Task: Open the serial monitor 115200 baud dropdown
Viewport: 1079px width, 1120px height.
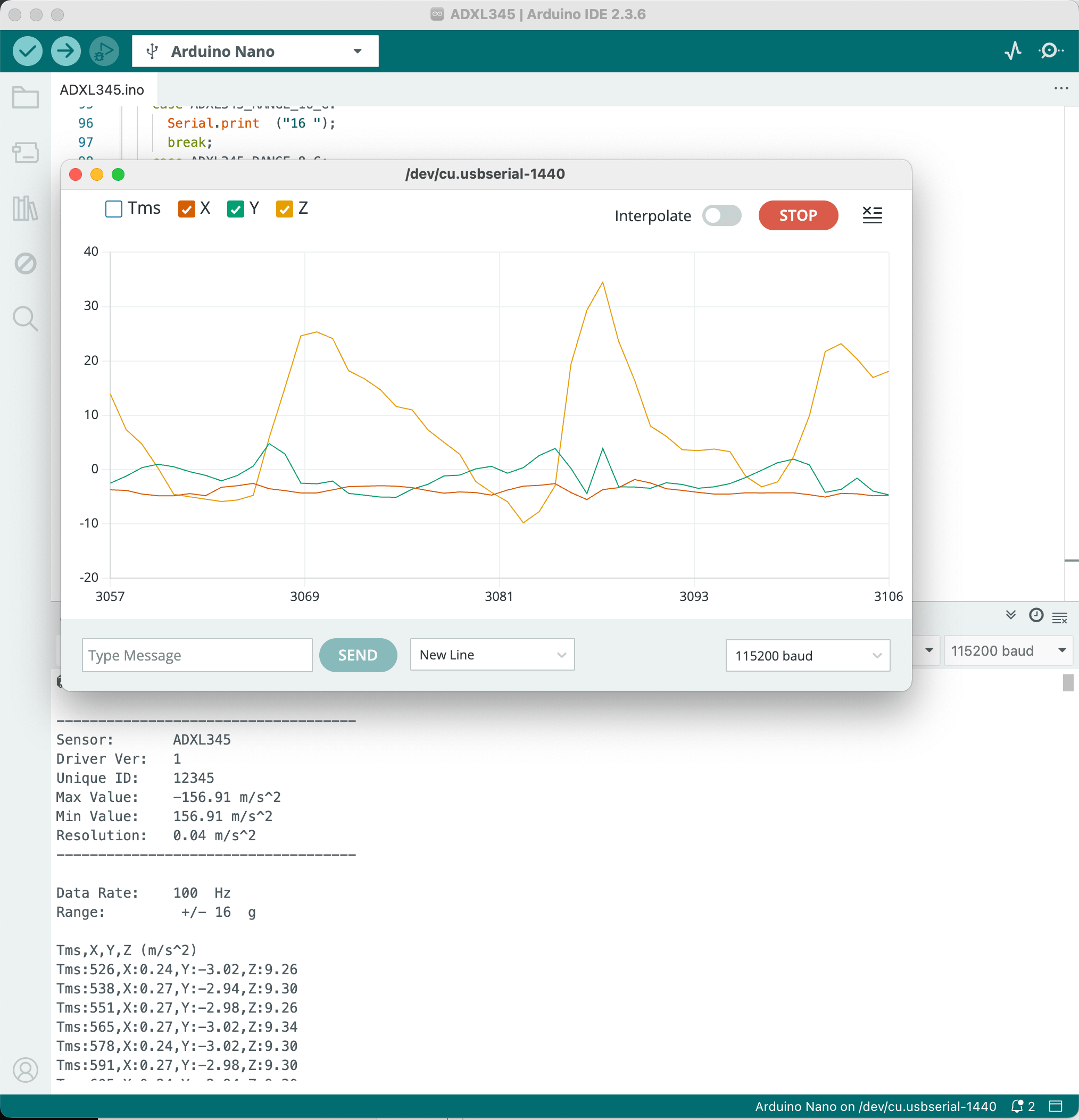Action: click(1008, 651)
